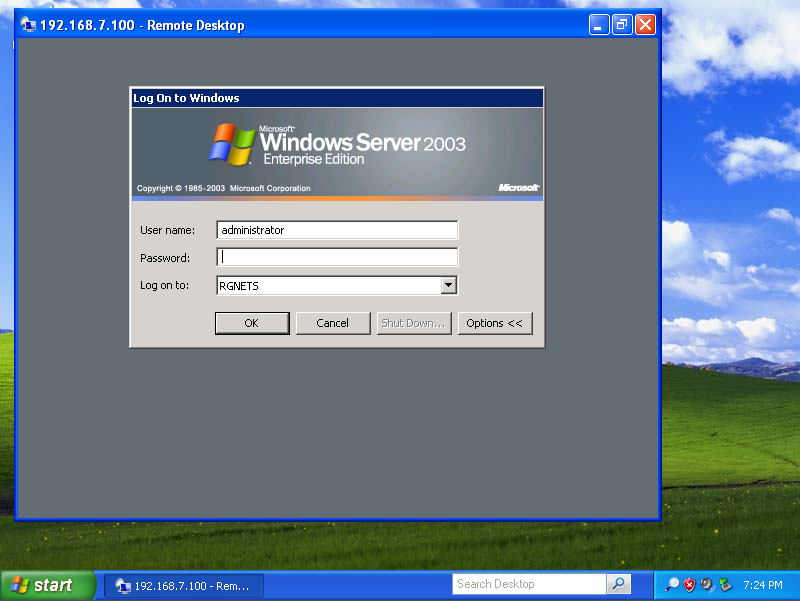
Task: Click the grey disc tray icon
Action: [707, 585]
